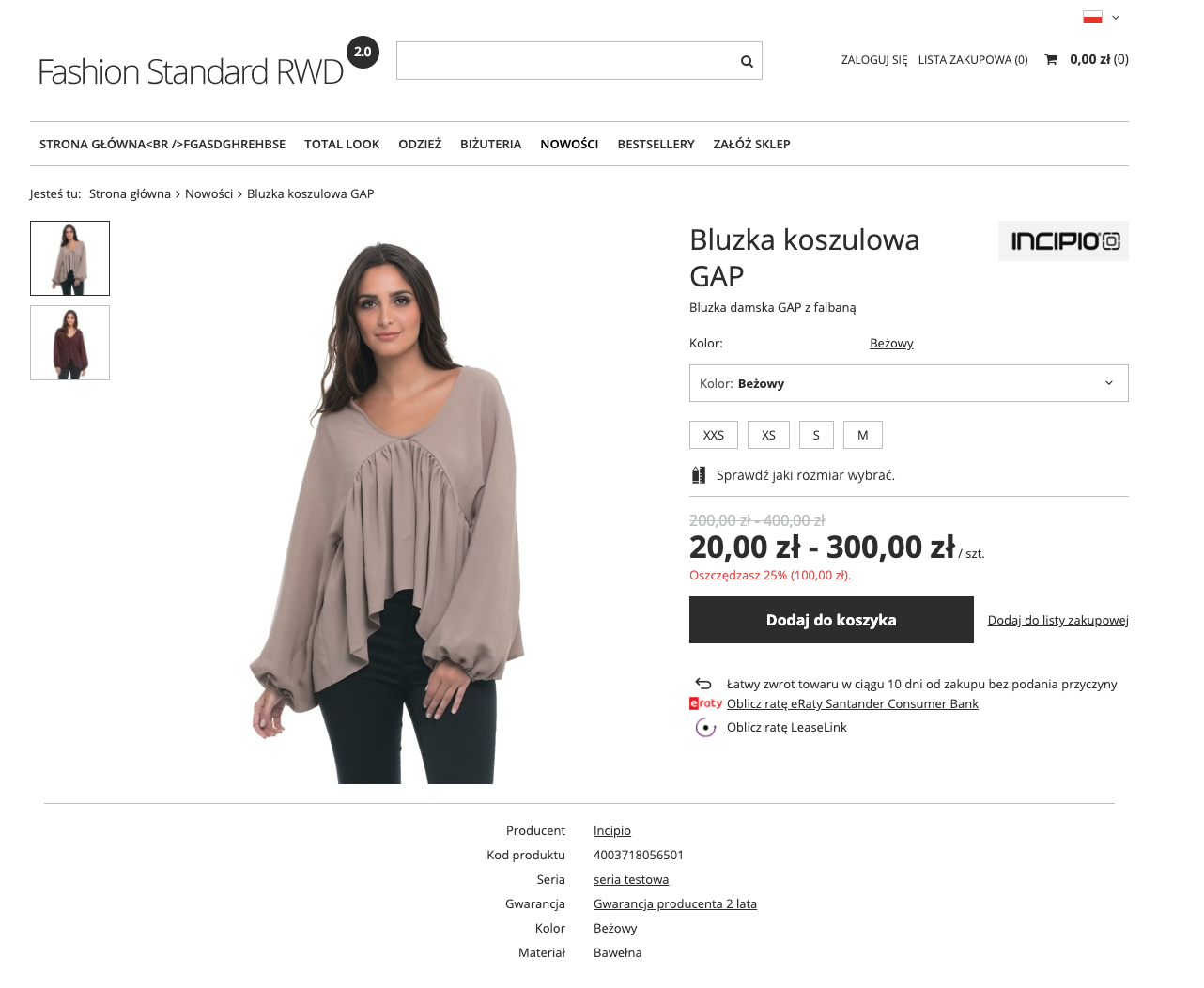Select size XXS
This screenshot has width=1204, height=988.
coord(714,435)
